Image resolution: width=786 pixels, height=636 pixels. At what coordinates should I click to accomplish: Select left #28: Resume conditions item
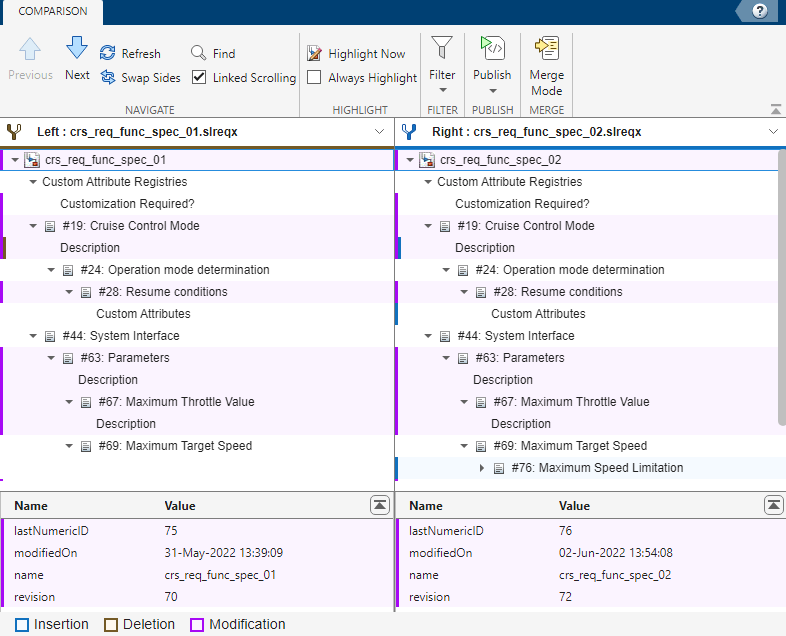click(x=162, y=292)
